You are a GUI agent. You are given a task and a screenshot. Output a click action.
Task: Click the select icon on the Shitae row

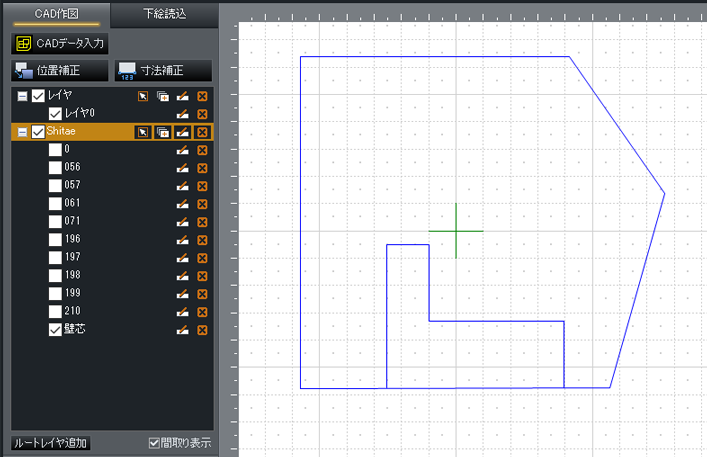click(x=143, y=132)
